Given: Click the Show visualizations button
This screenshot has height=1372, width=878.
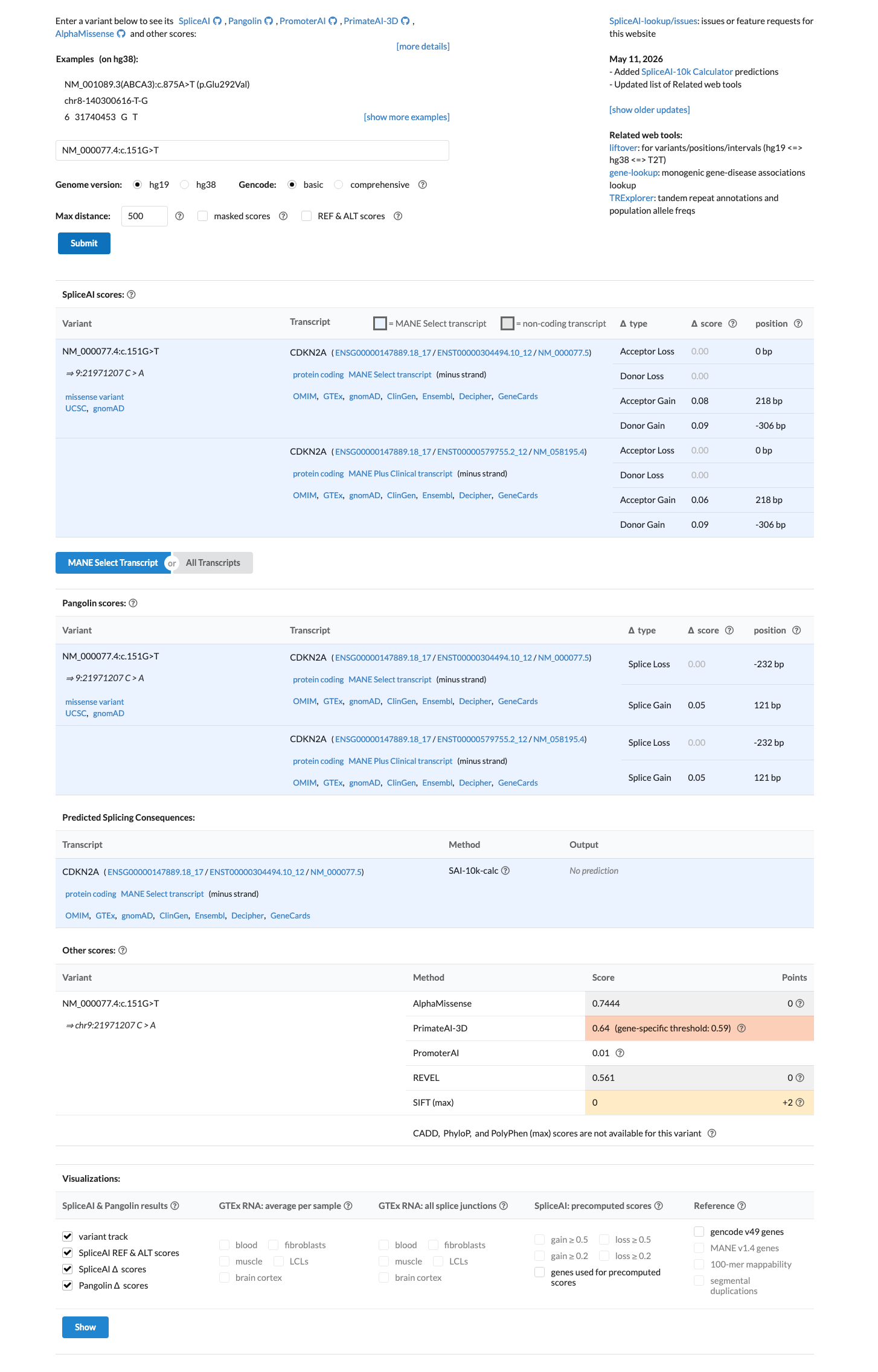Looking at the screenshot, I should click(85, 1327).
